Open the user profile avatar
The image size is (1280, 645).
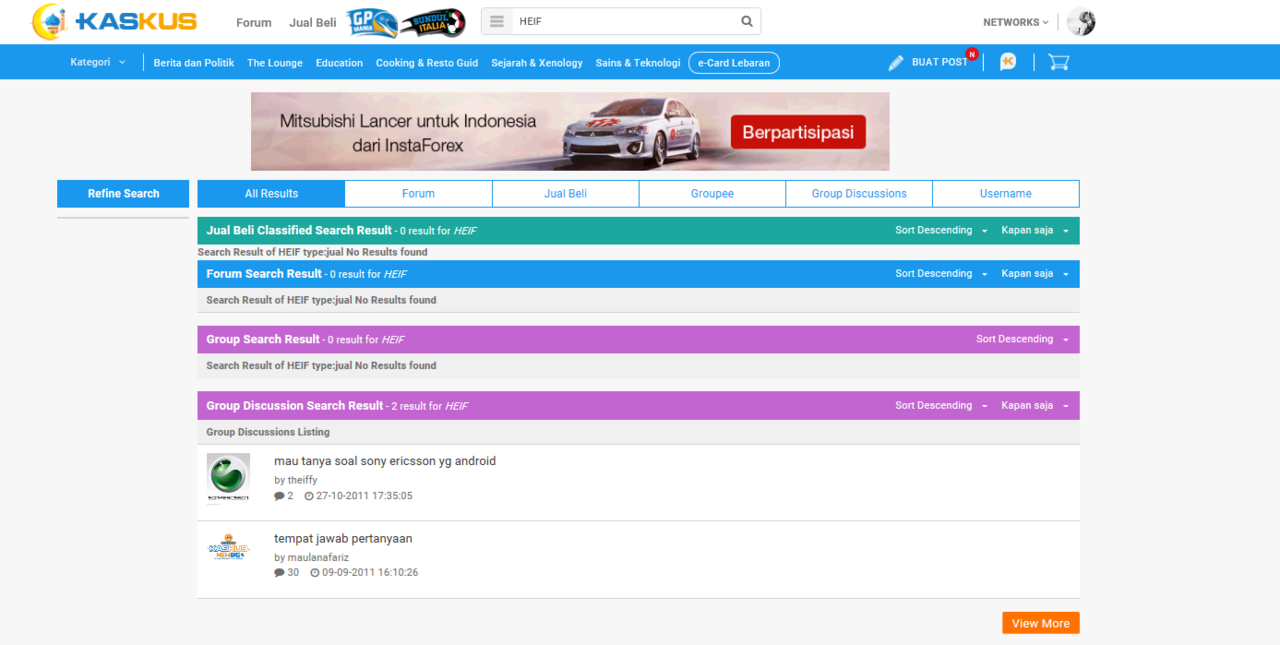[x=1081, y=22]
